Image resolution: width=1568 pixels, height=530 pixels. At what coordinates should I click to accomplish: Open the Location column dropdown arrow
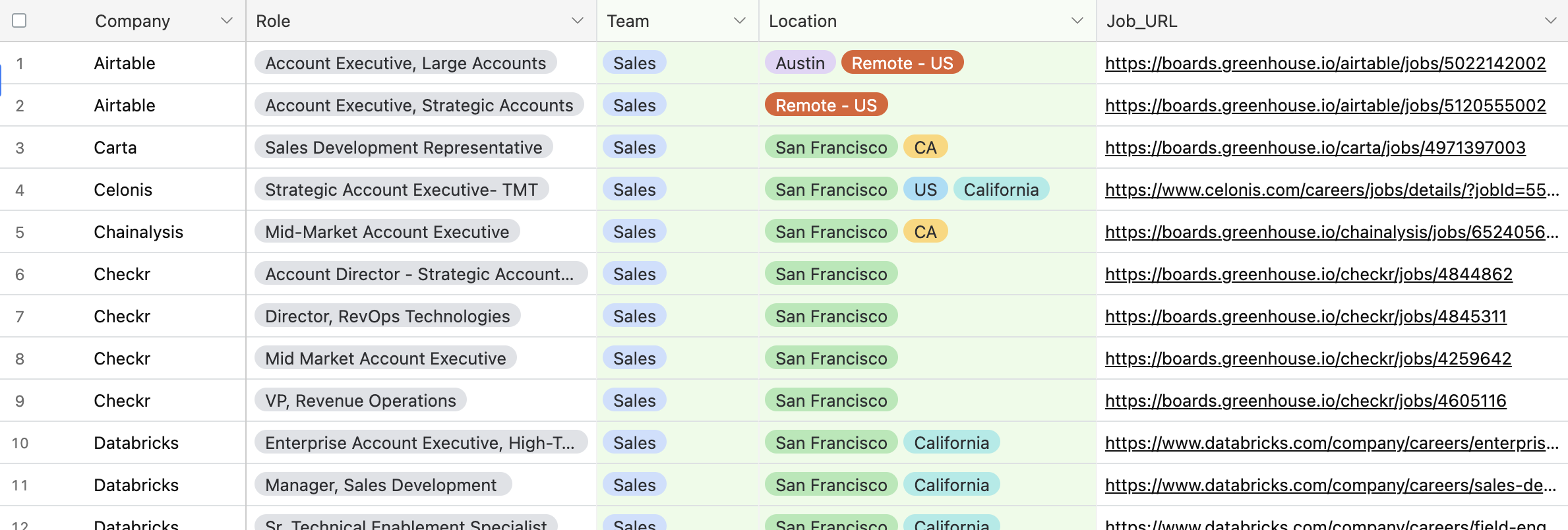coord(1077,20)
